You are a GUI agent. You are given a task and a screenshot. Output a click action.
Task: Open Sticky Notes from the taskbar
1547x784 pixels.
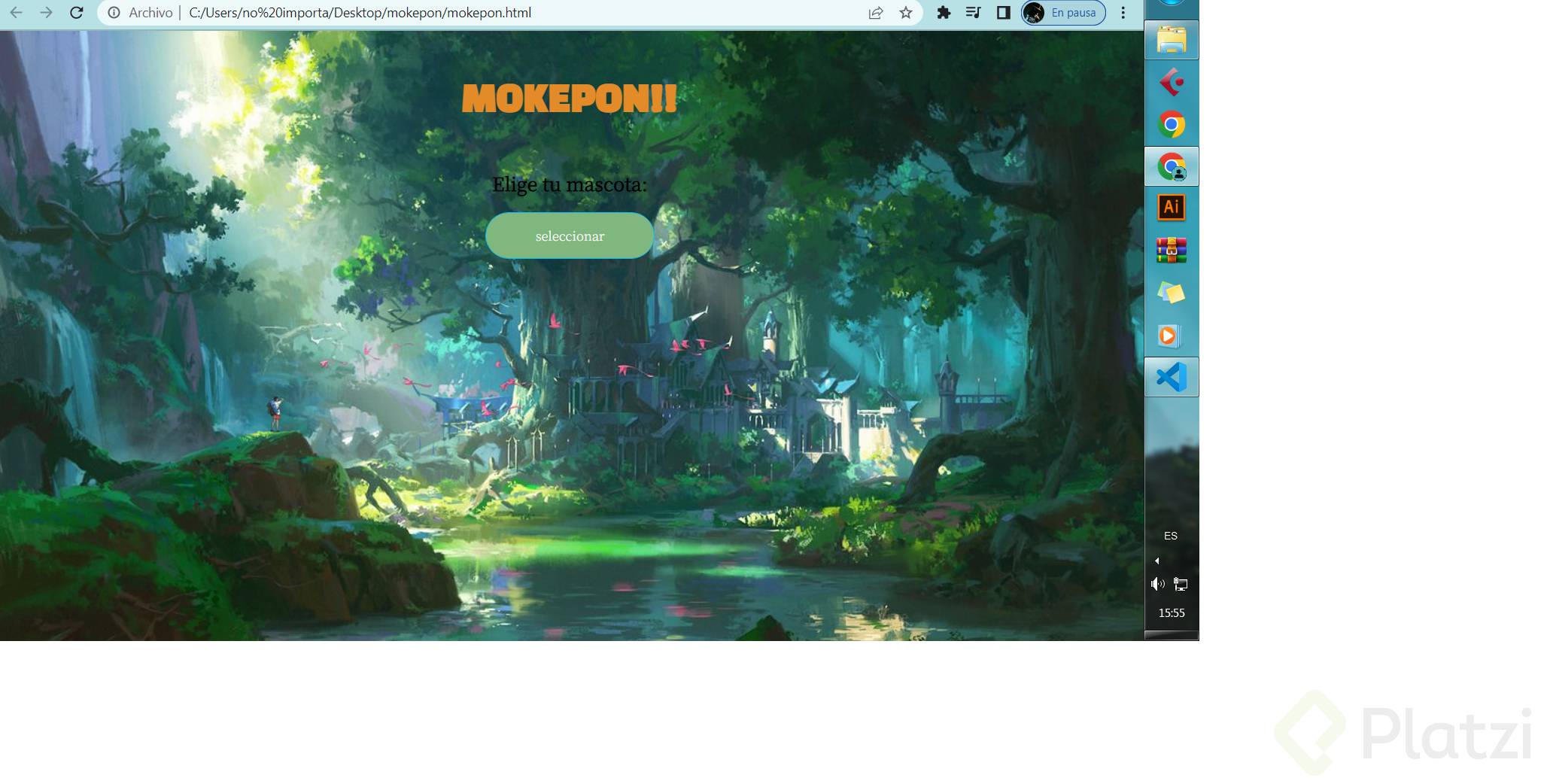[1172, 293]
